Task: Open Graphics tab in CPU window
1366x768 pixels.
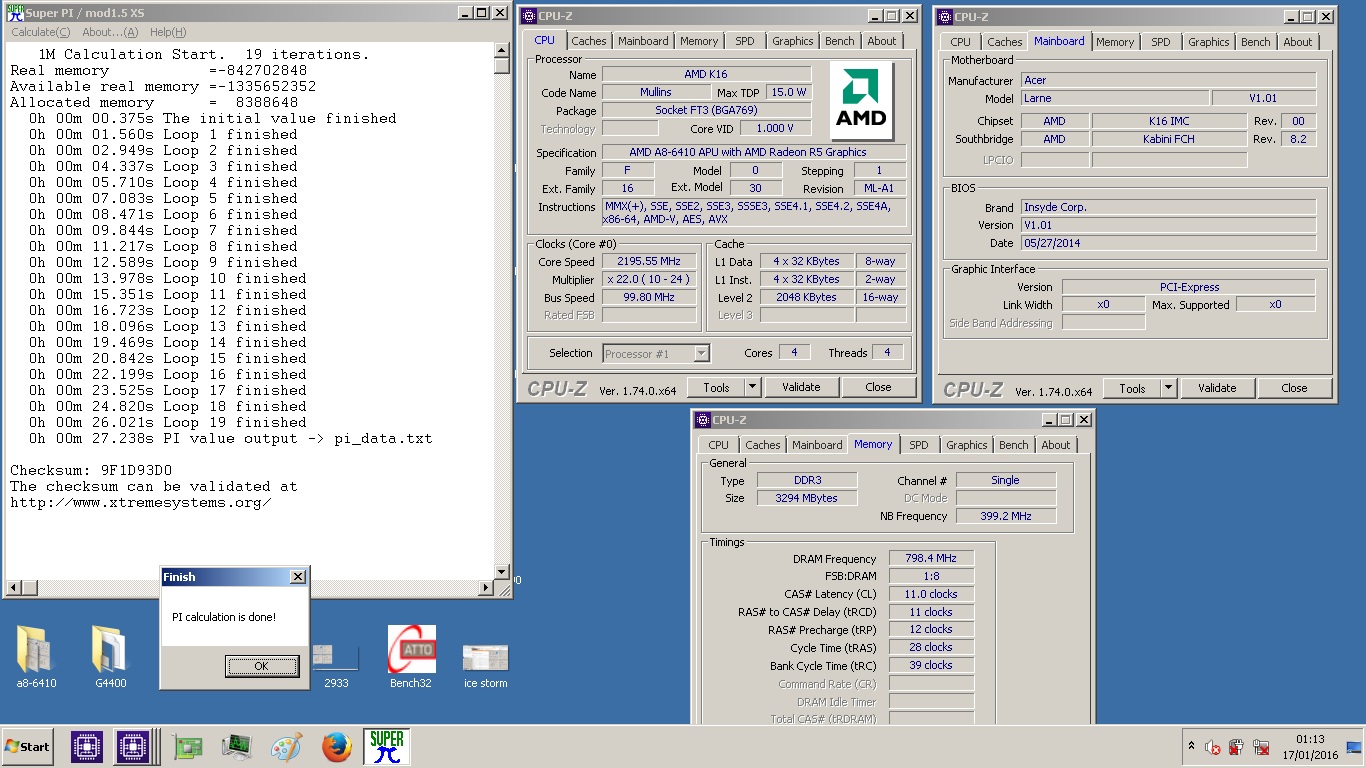Action: point(793,41)
